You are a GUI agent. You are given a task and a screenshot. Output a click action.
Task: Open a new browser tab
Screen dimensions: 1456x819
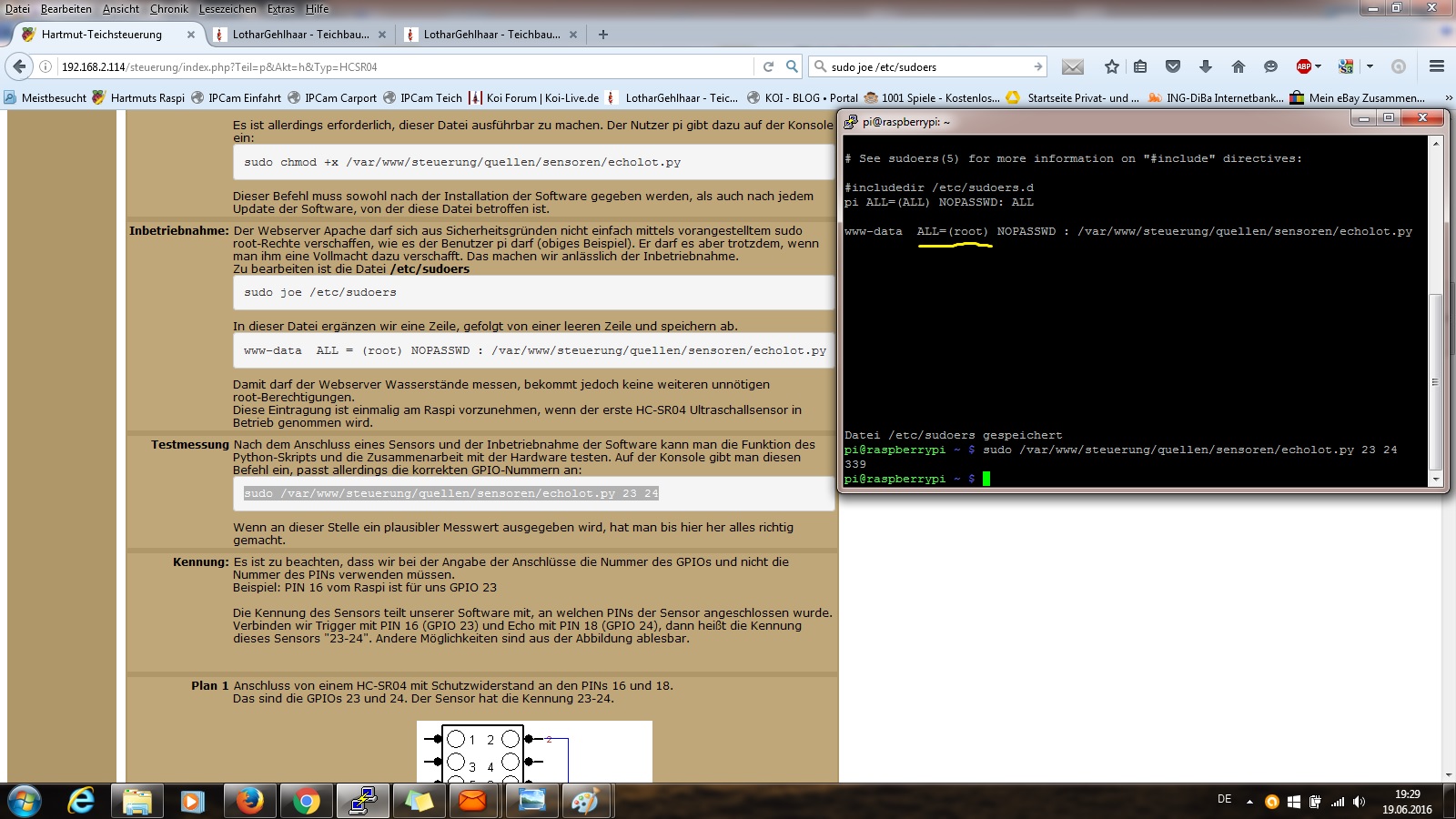click(603, 35)
